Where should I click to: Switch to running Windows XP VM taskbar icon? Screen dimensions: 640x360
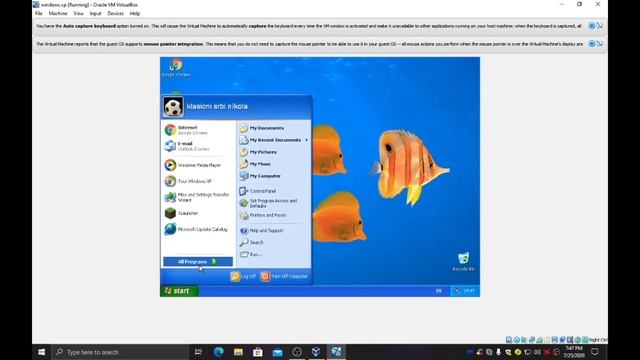[336, 352]
